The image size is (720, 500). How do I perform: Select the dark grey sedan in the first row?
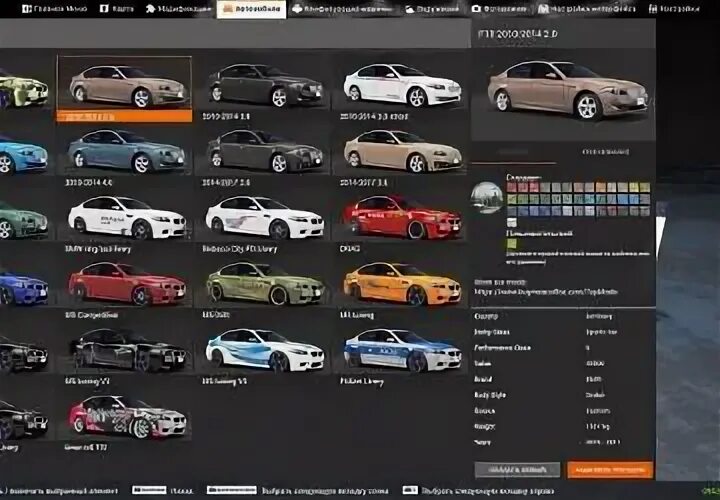[264, 84]
